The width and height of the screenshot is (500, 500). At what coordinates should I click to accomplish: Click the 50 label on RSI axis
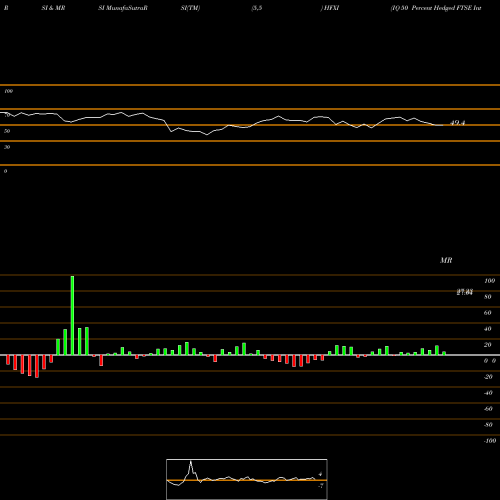pyautogui.click(x=7, y=131)
